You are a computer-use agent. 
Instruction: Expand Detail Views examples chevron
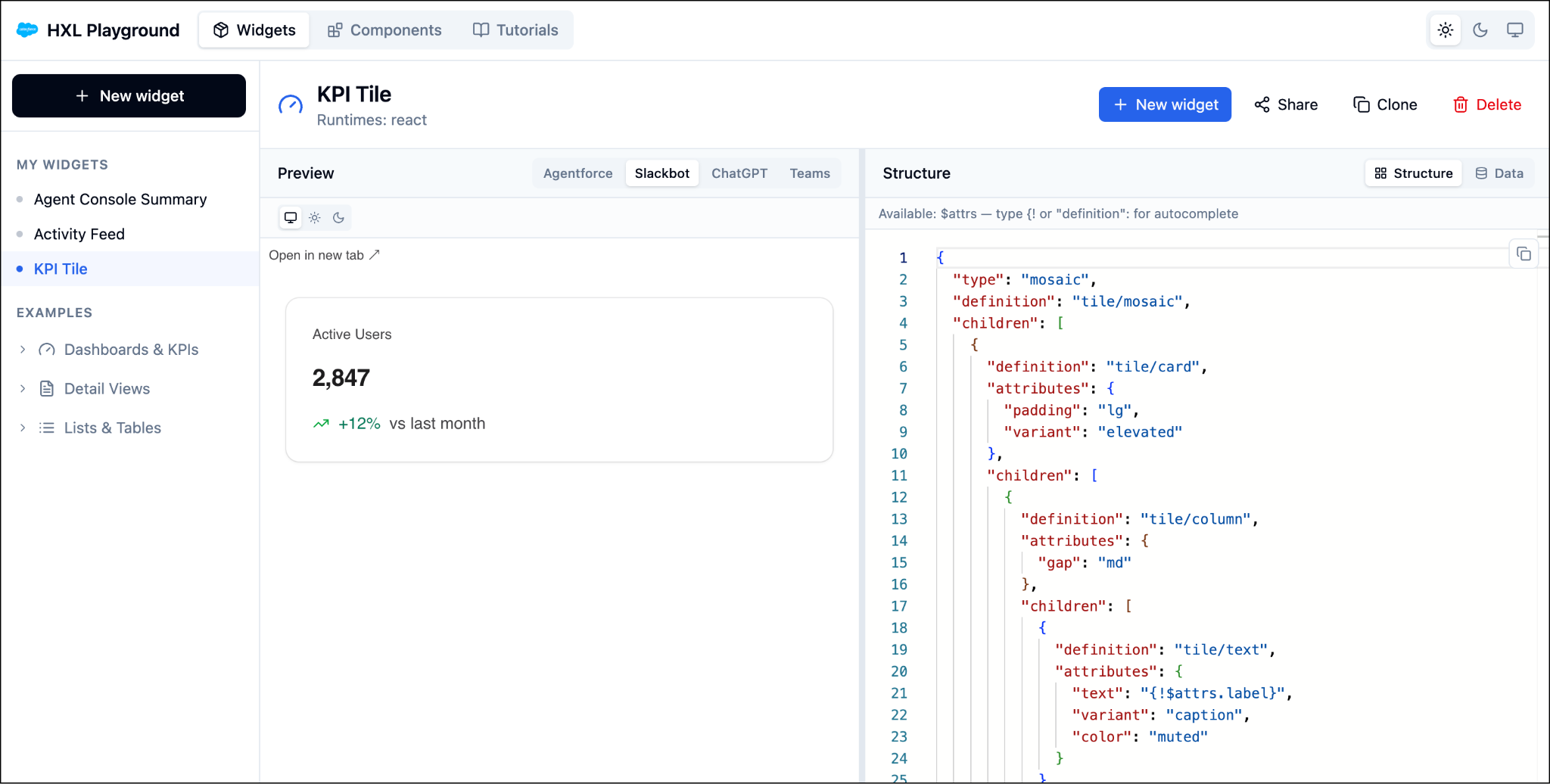tap(23, 388)
